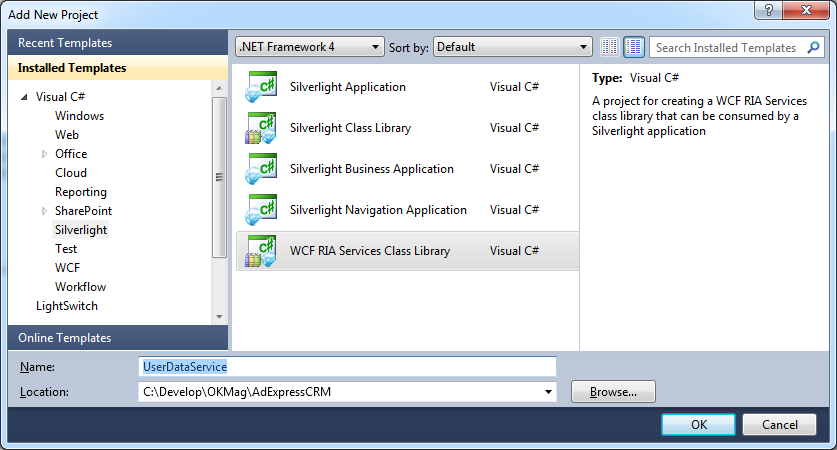The width and height of the screenshot is (837, 450).
Task: Select the Reporting template category
Action: coord(81,192)
